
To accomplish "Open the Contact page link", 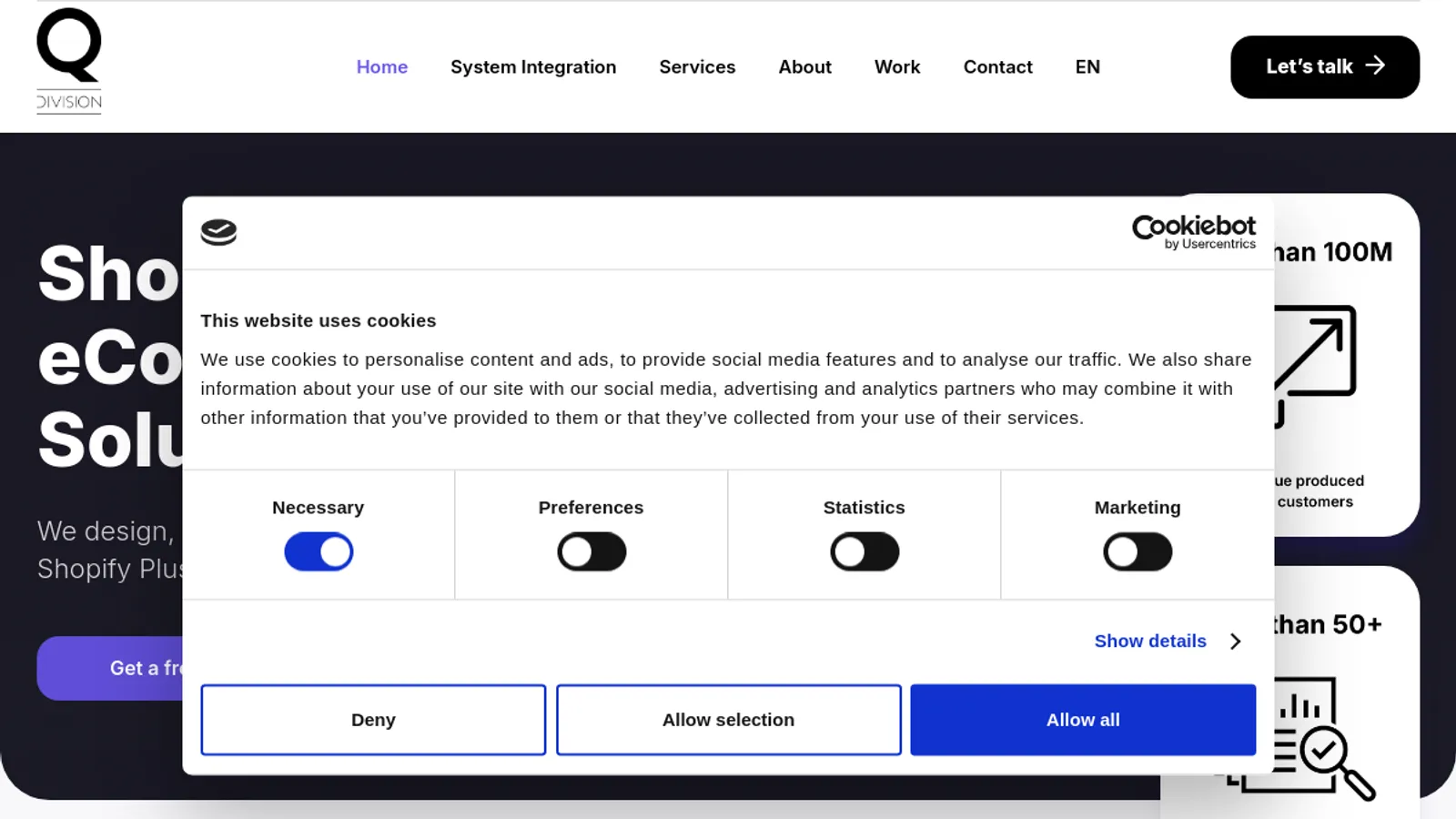I will (x=997, y=66).
